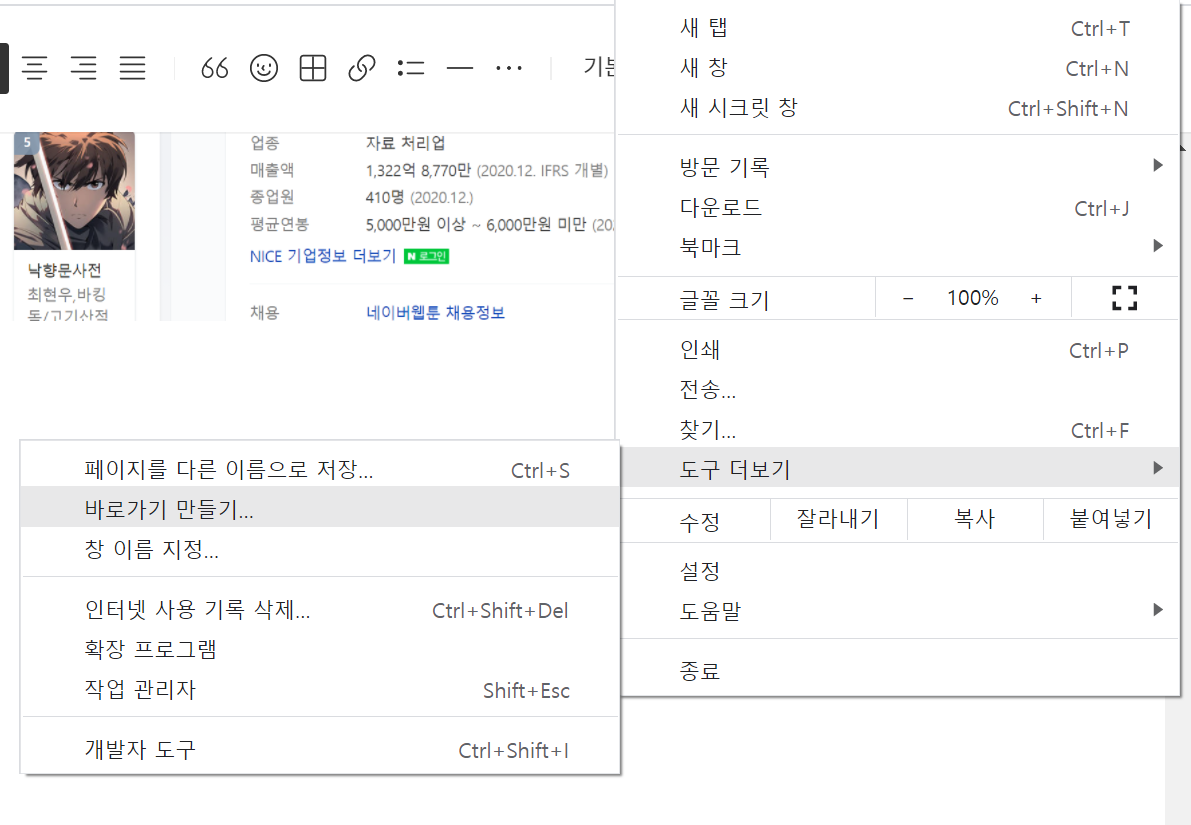This screenshot has height=825, width=1191.
Task: Click the 낙향문사전 title text
Action: [65, 270]
